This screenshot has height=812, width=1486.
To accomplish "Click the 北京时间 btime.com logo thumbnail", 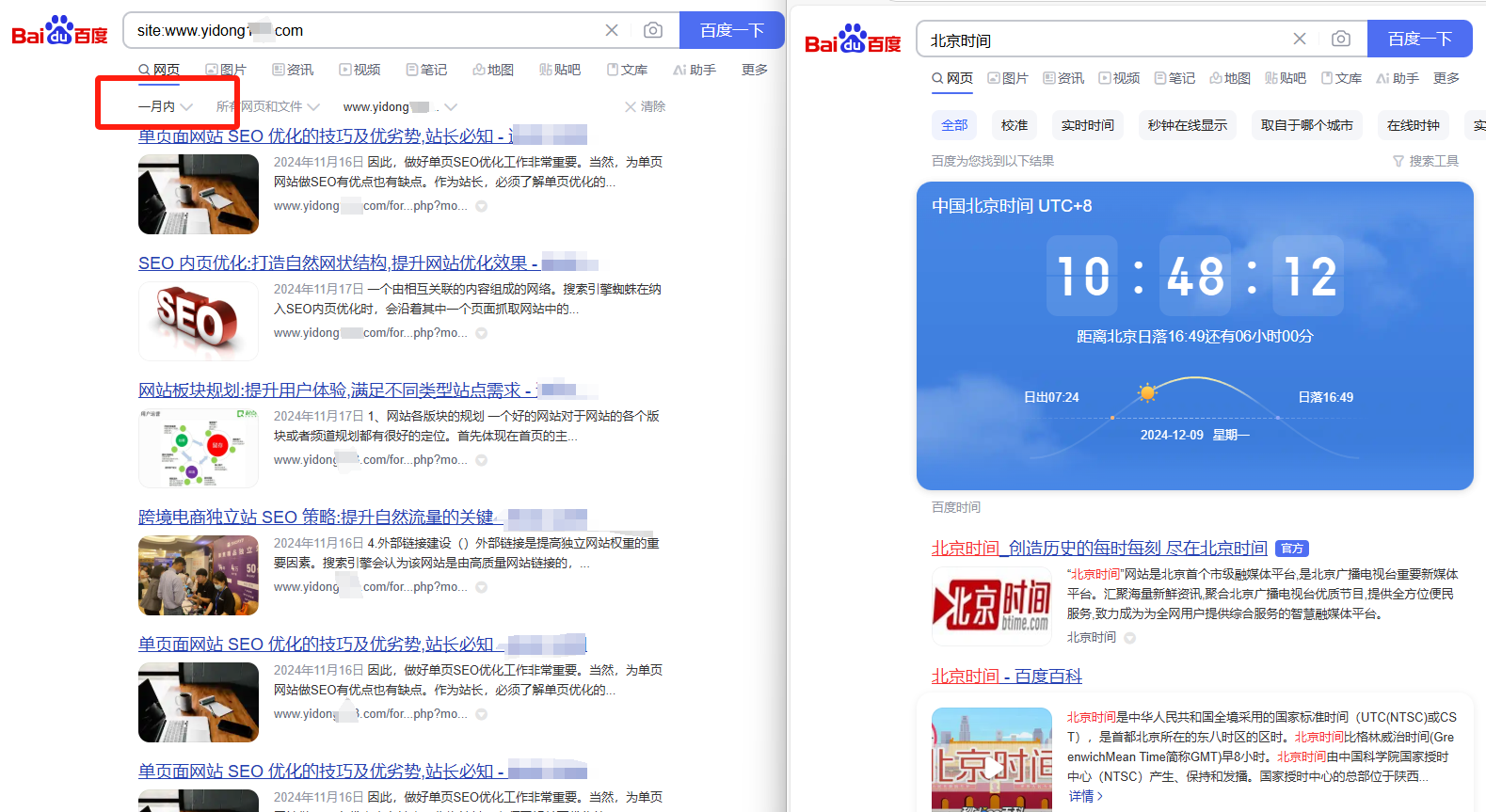I will (991, 606).
